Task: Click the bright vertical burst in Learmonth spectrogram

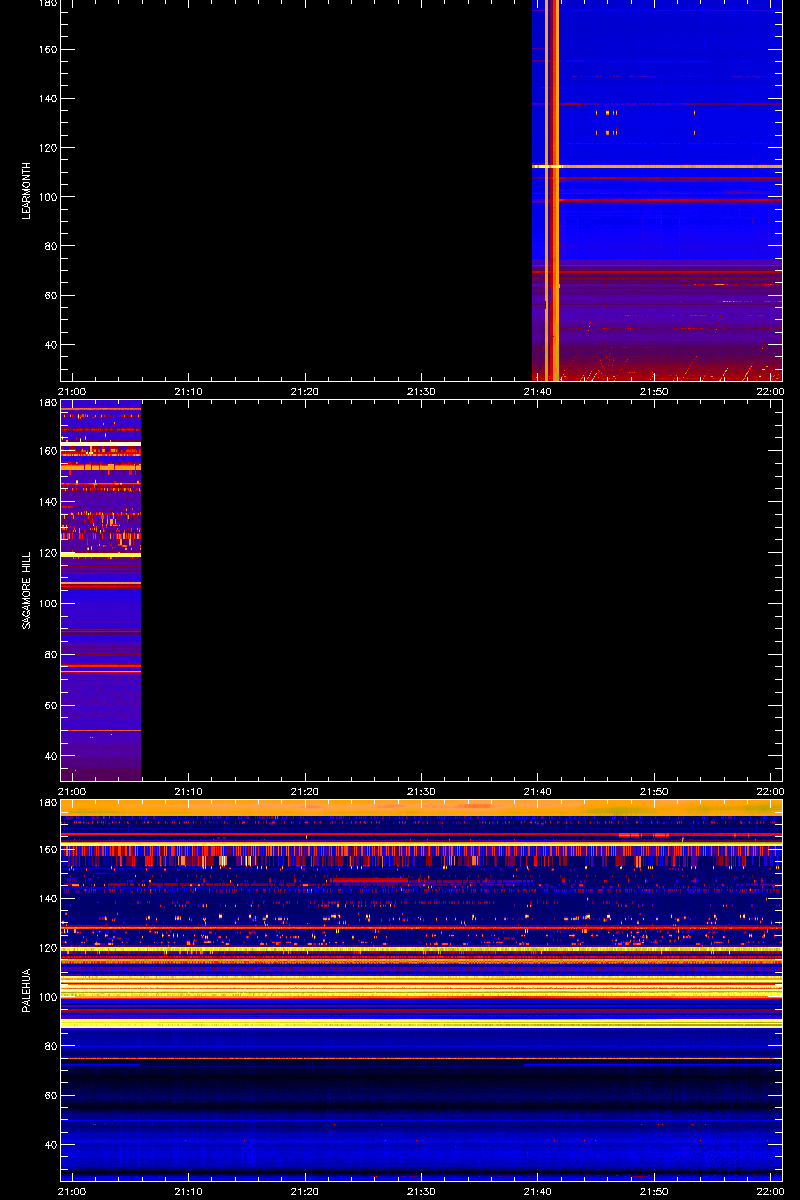Action: tap(551, 190)
